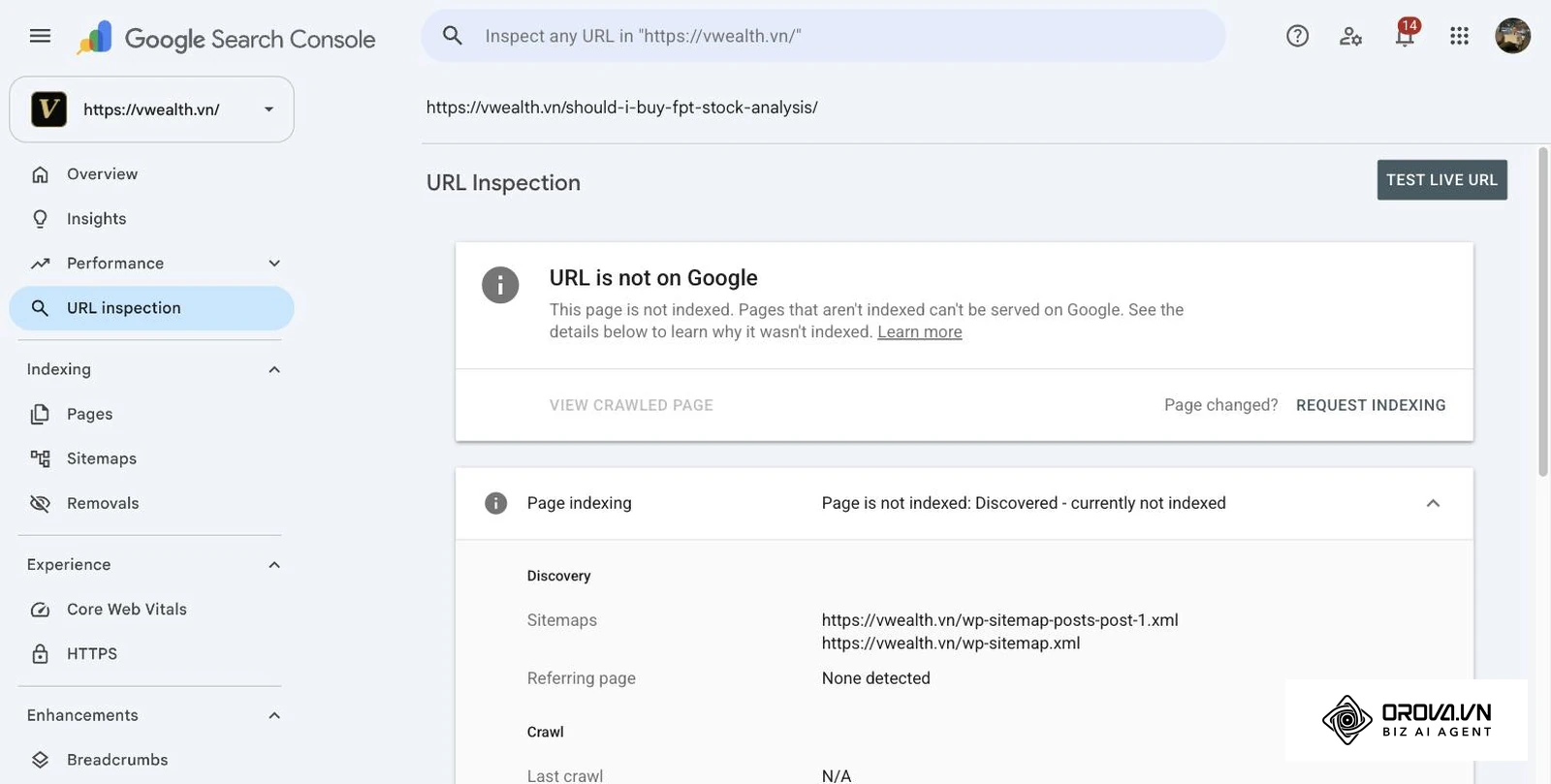Click the wp-sitemap-posts-post-1.xml sitemap text

1000,620
